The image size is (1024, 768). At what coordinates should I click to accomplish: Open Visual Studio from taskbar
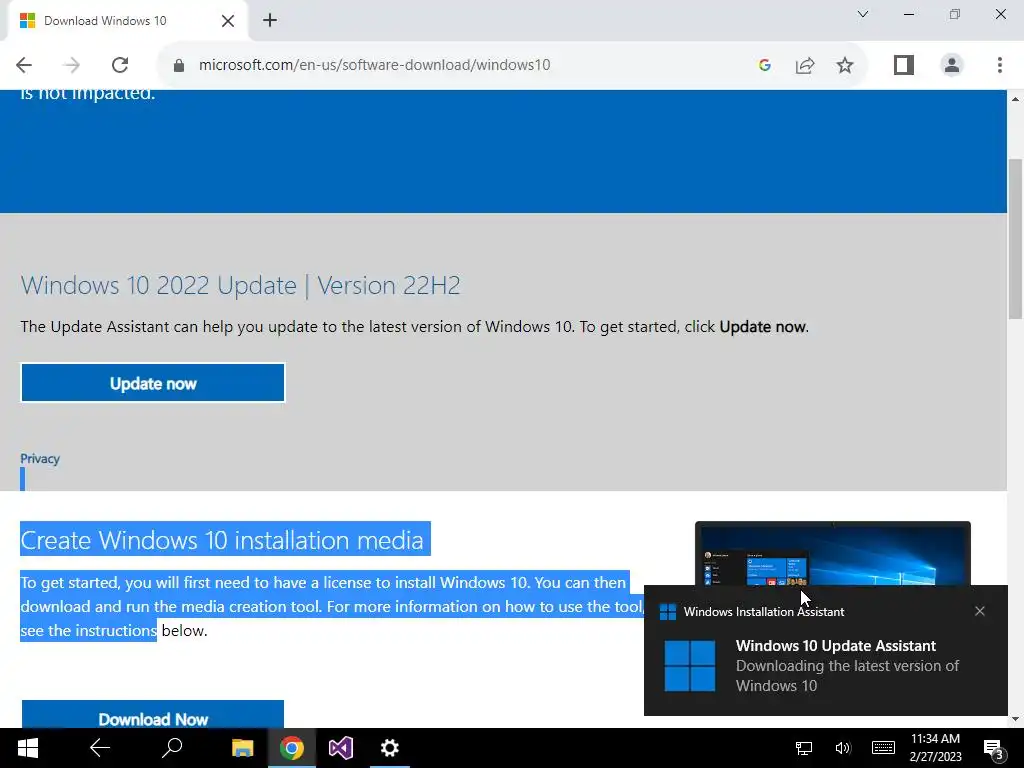tap(340, 748)
